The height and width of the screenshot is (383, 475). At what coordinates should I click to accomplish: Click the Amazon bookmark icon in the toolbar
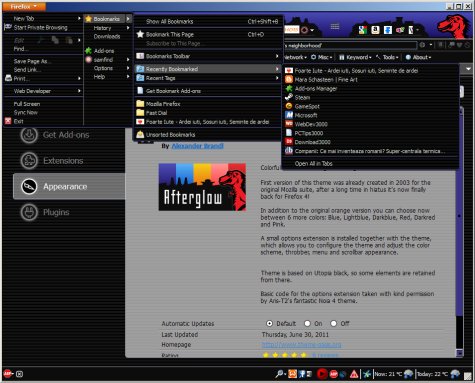[375, 30]
